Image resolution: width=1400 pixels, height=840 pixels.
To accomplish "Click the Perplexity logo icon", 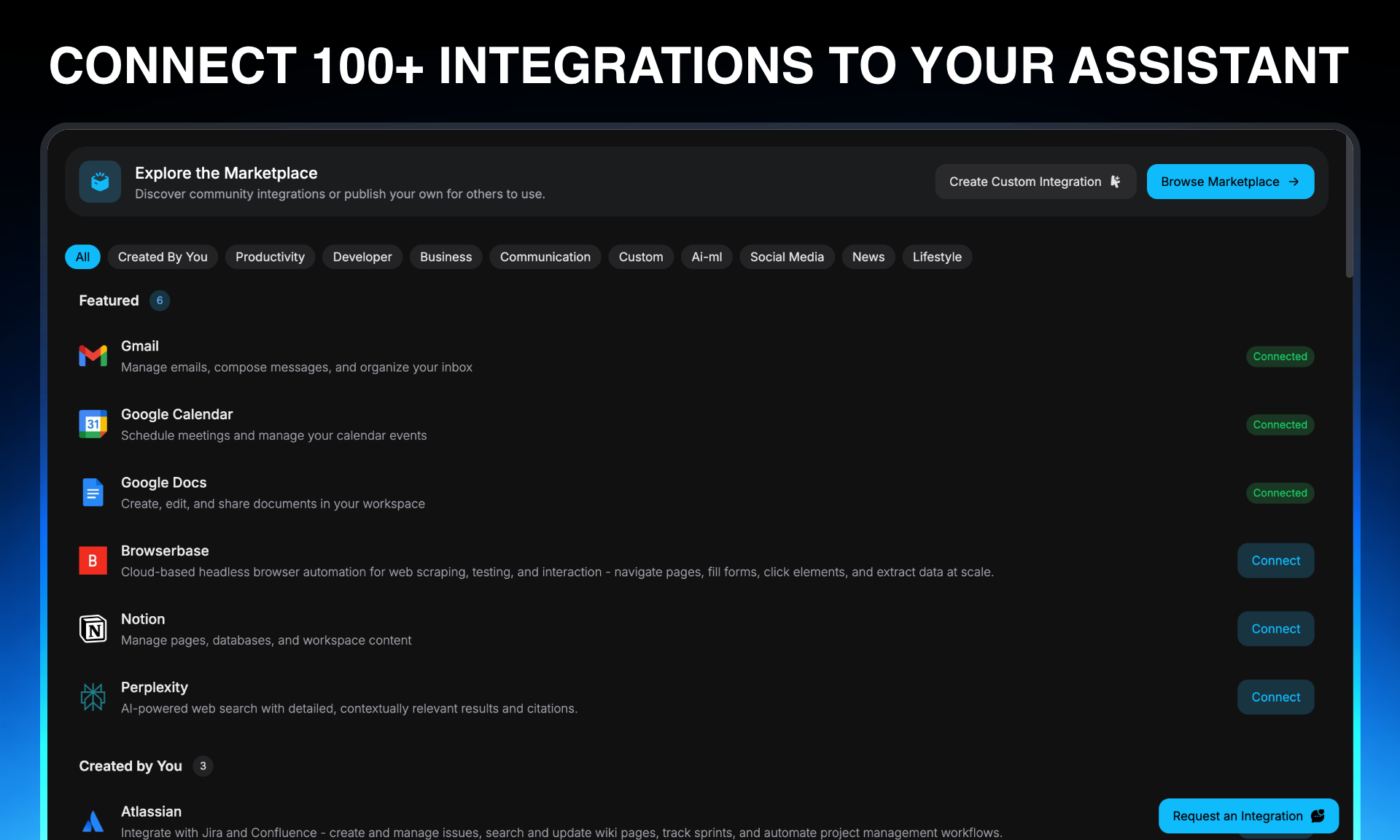I will click(x=93, y=697).
